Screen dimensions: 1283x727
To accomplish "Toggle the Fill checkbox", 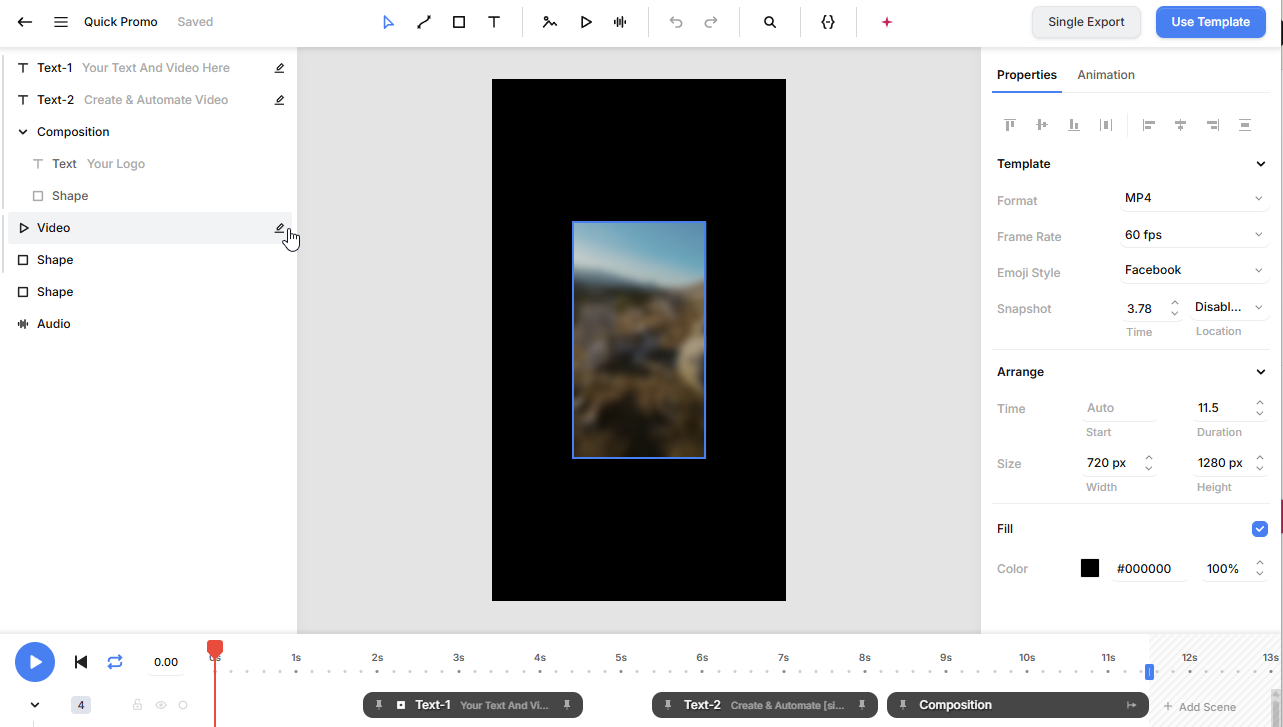I will pyautogui.click(x=1260, y=529).
